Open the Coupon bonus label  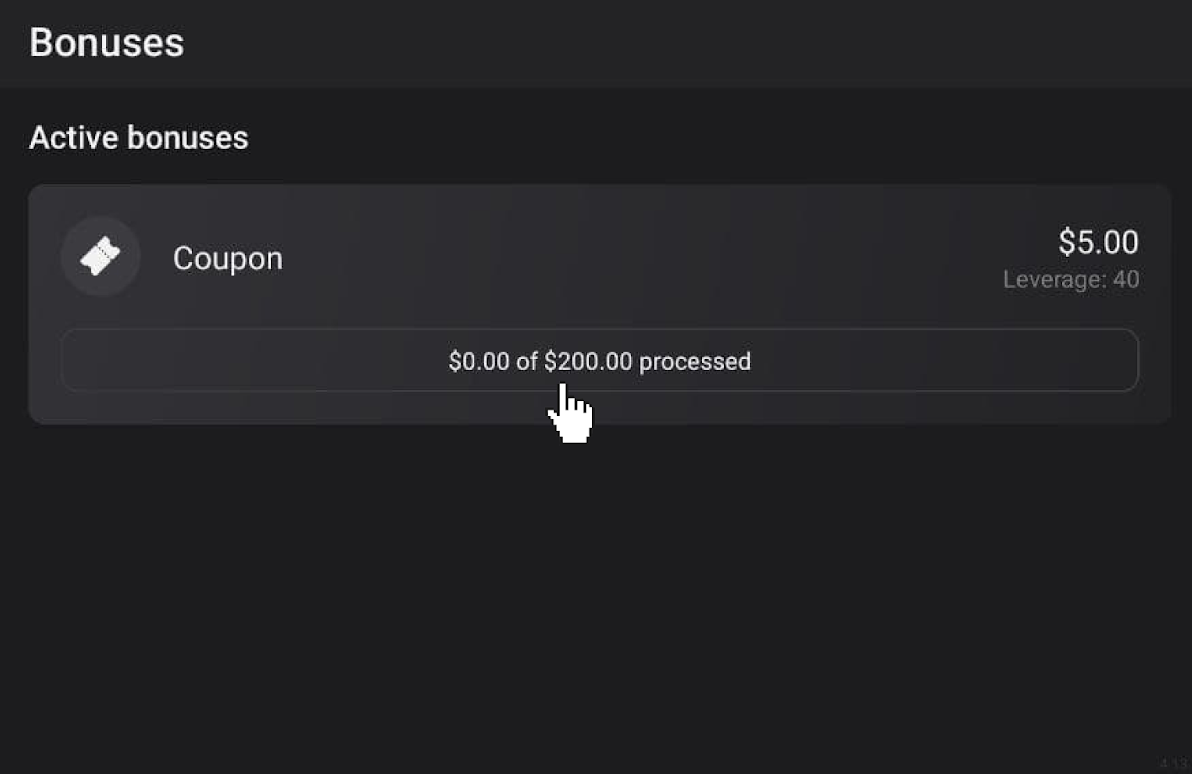(228, 259)
